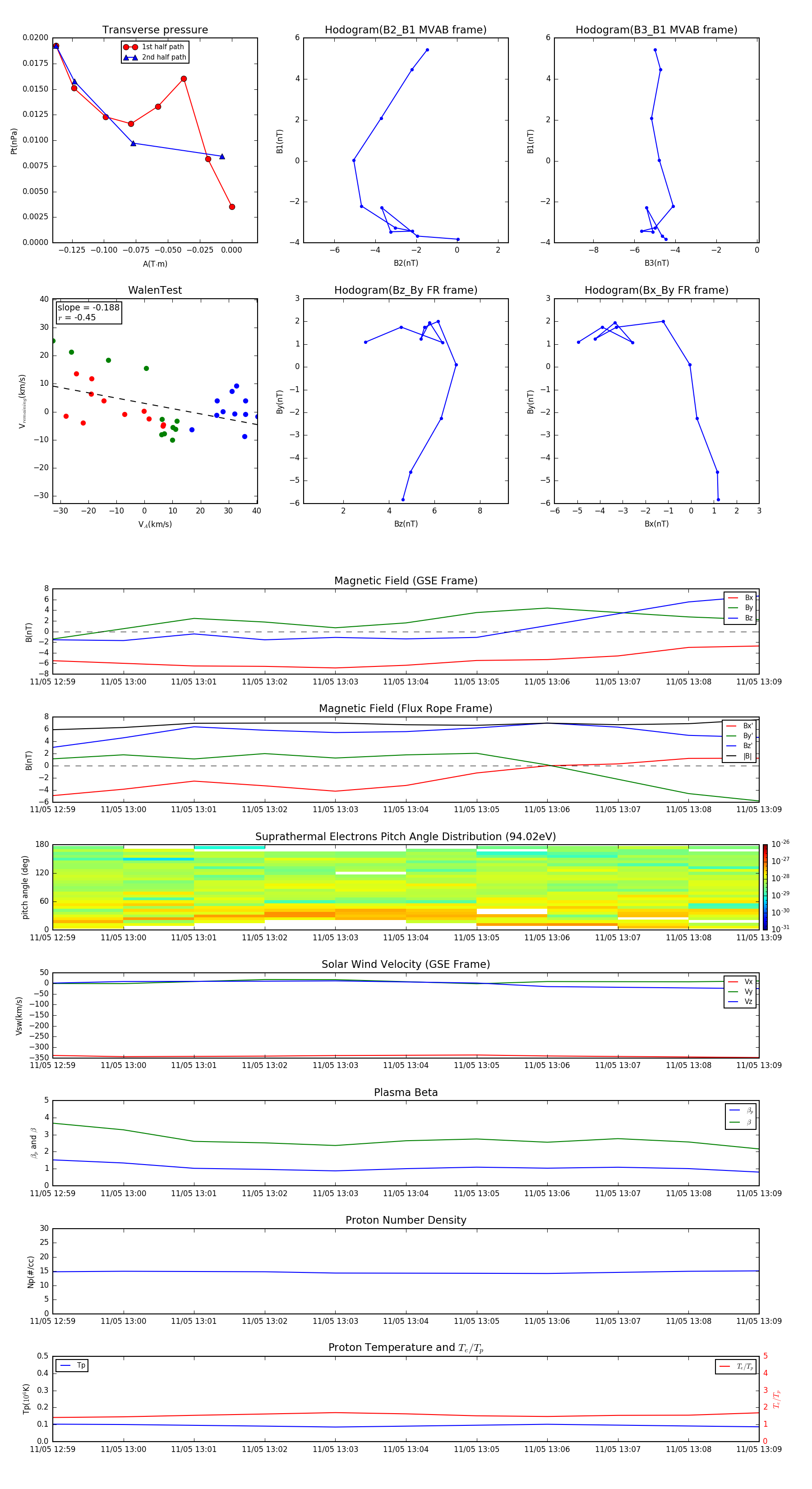Click the 10^-26 colorbar tick label

(x=780, y=844)
